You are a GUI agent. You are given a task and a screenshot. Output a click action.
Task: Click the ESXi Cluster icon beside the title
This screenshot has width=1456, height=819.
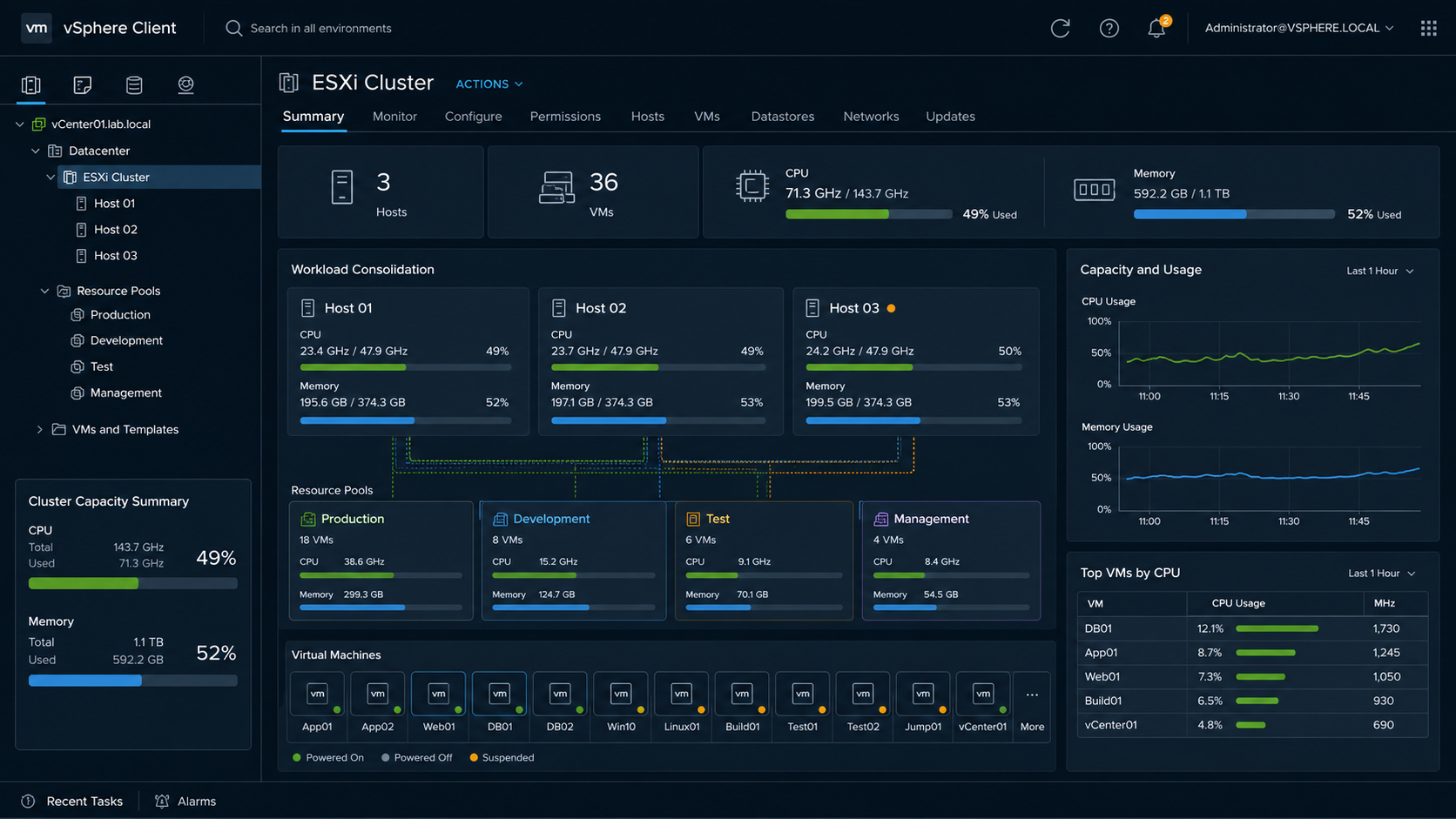[289, 83]
